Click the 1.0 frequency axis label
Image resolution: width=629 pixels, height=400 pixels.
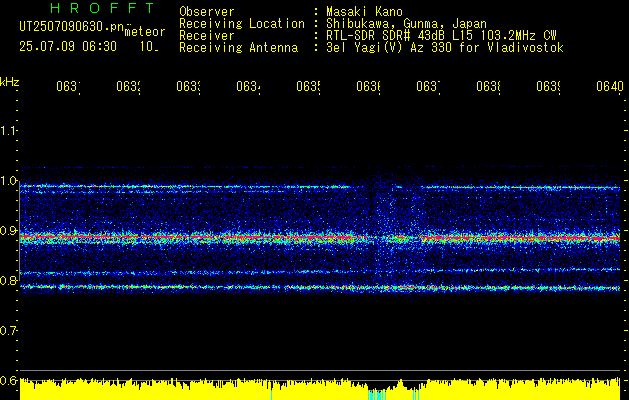(x=8, y=181)
